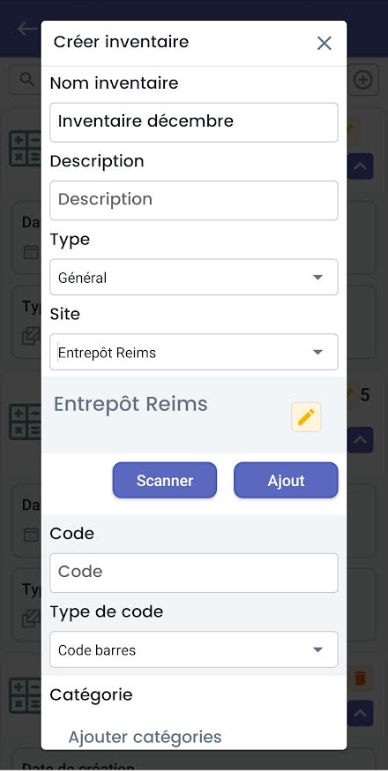This screenshot has height=771, width=388.
Task: Collapse third inventory card chevron
Action: coord(360,713)
